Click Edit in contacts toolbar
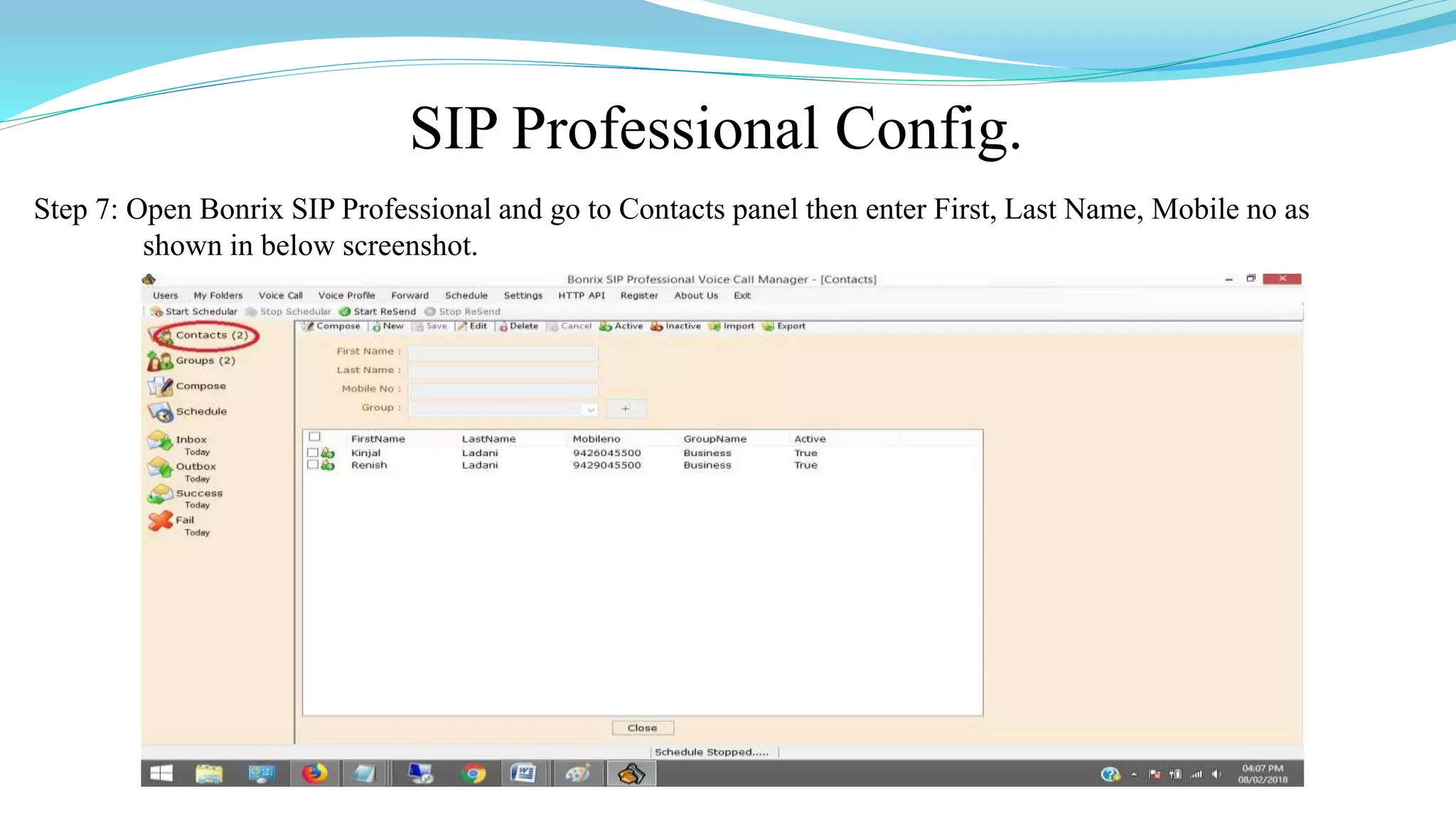1456x819 pixels. 473,326
